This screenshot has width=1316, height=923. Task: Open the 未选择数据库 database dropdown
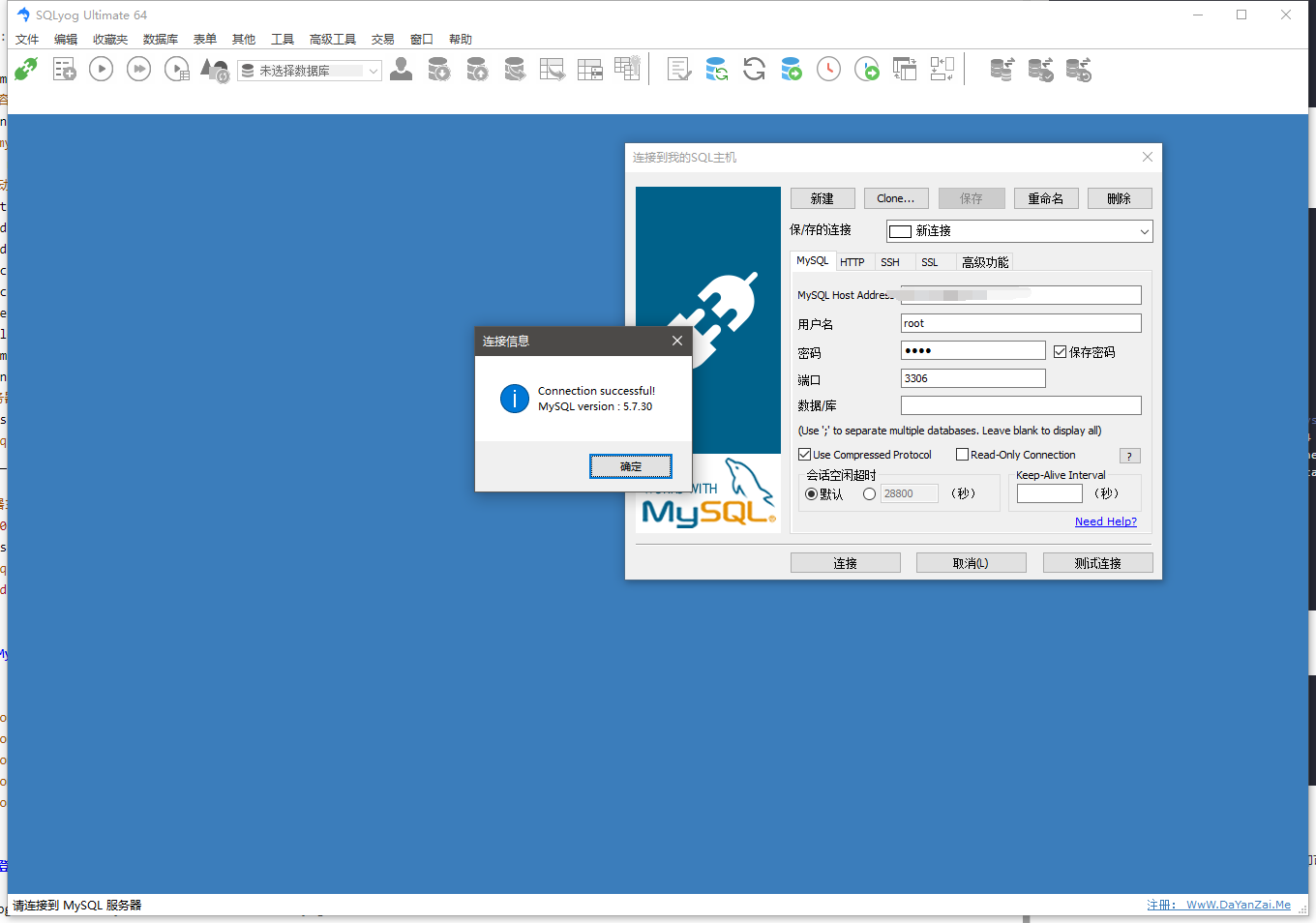click(x=310, y=71)
